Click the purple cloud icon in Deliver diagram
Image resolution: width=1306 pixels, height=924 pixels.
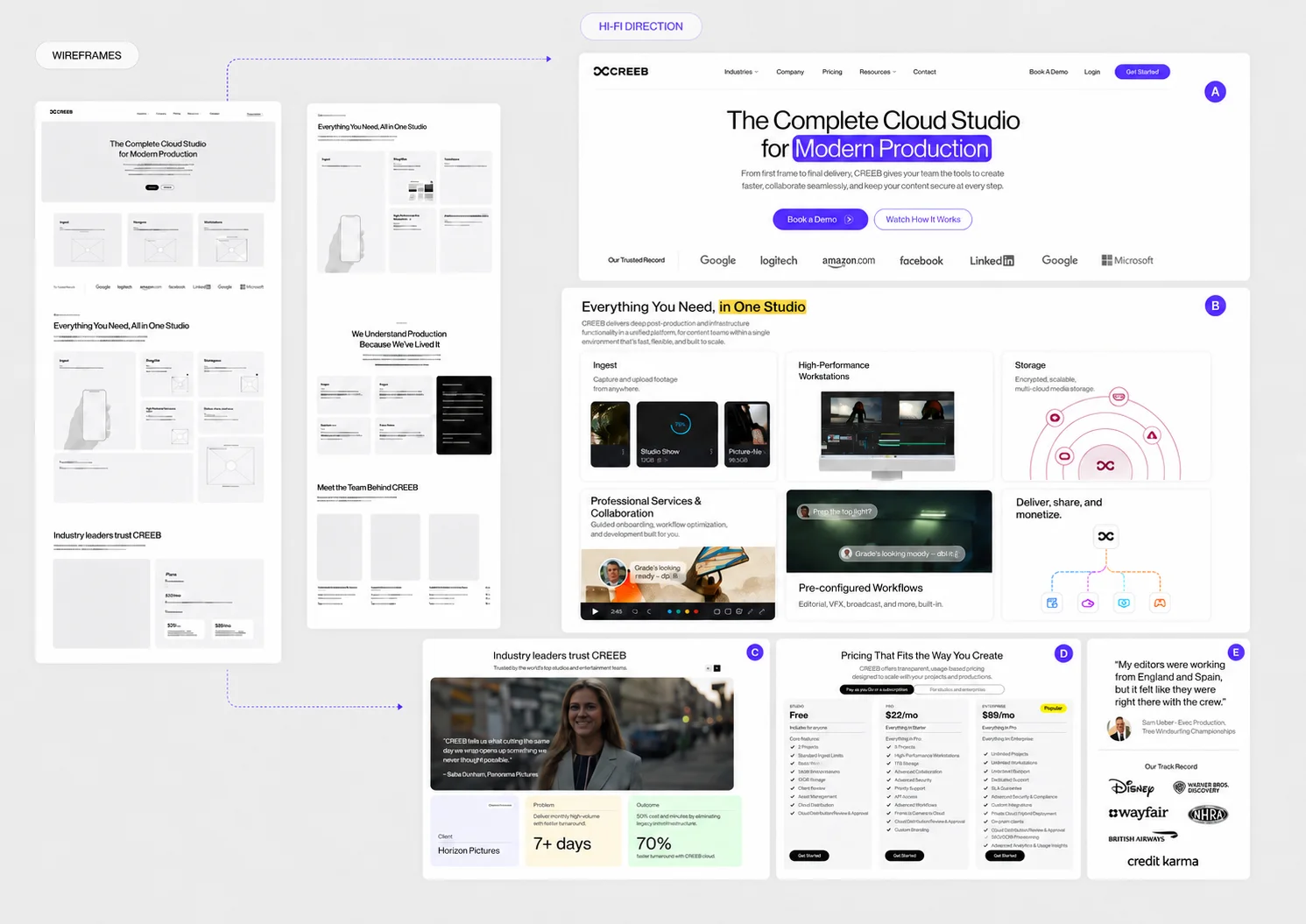pos(1088,603)
